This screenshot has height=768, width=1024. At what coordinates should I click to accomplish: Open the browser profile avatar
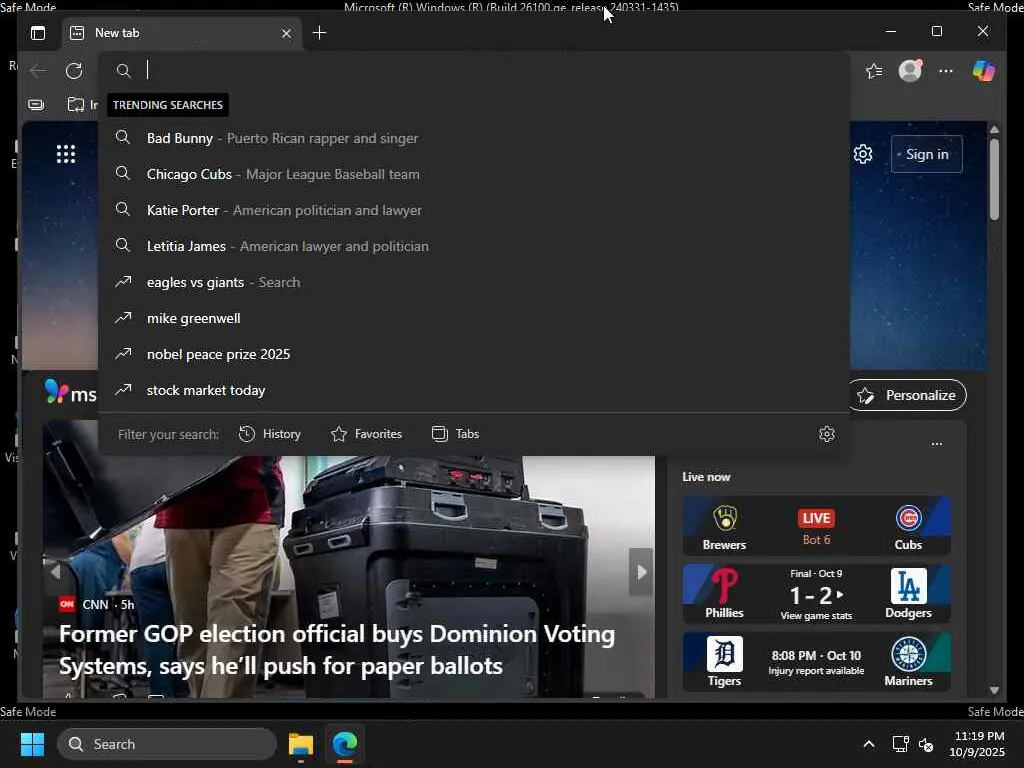click(910, 71)
